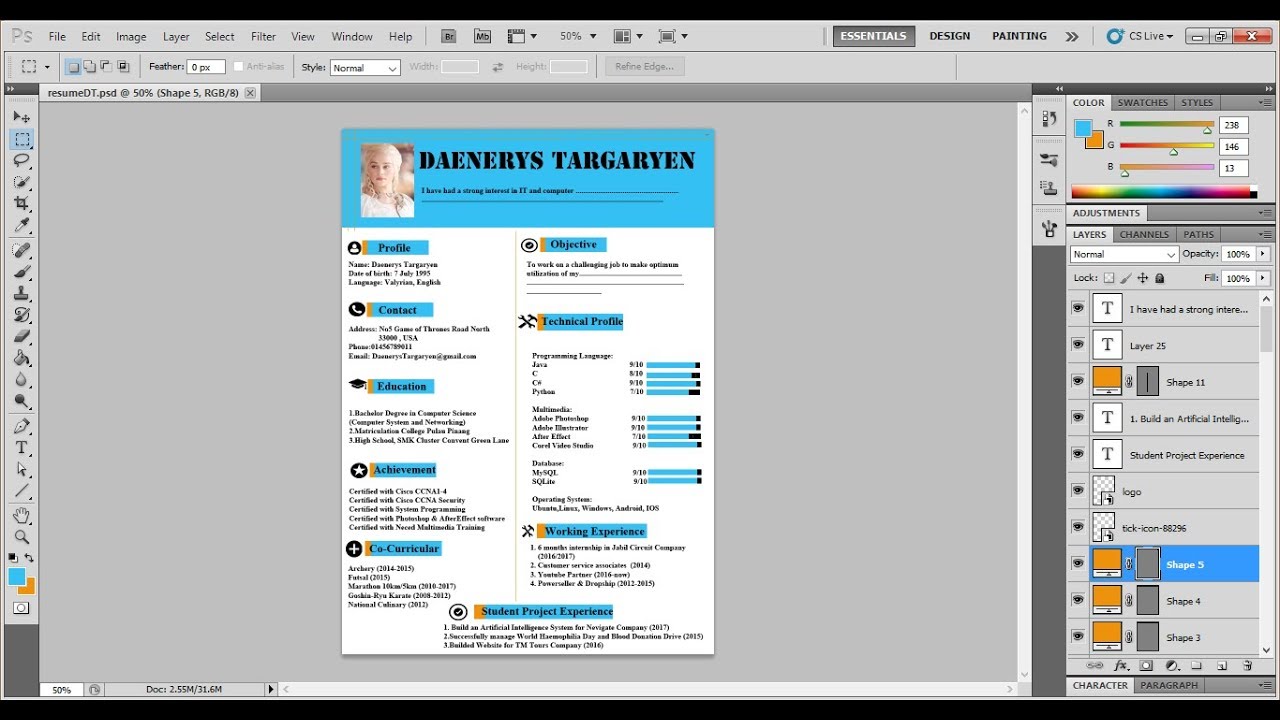Toggle visibility of the logo layer

(1077, 490)
